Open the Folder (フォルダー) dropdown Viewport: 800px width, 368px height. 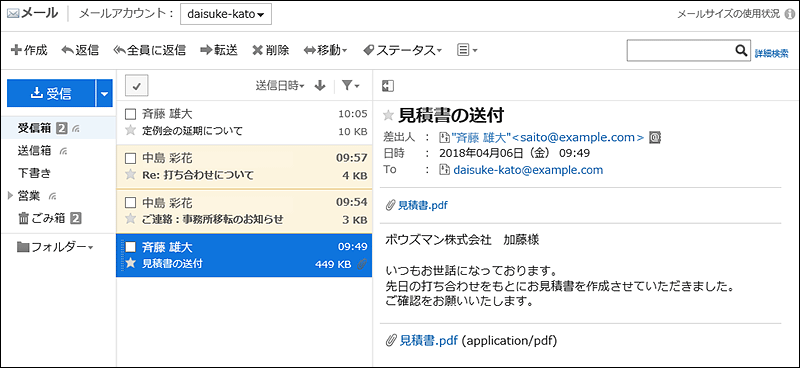pos(56,247)
